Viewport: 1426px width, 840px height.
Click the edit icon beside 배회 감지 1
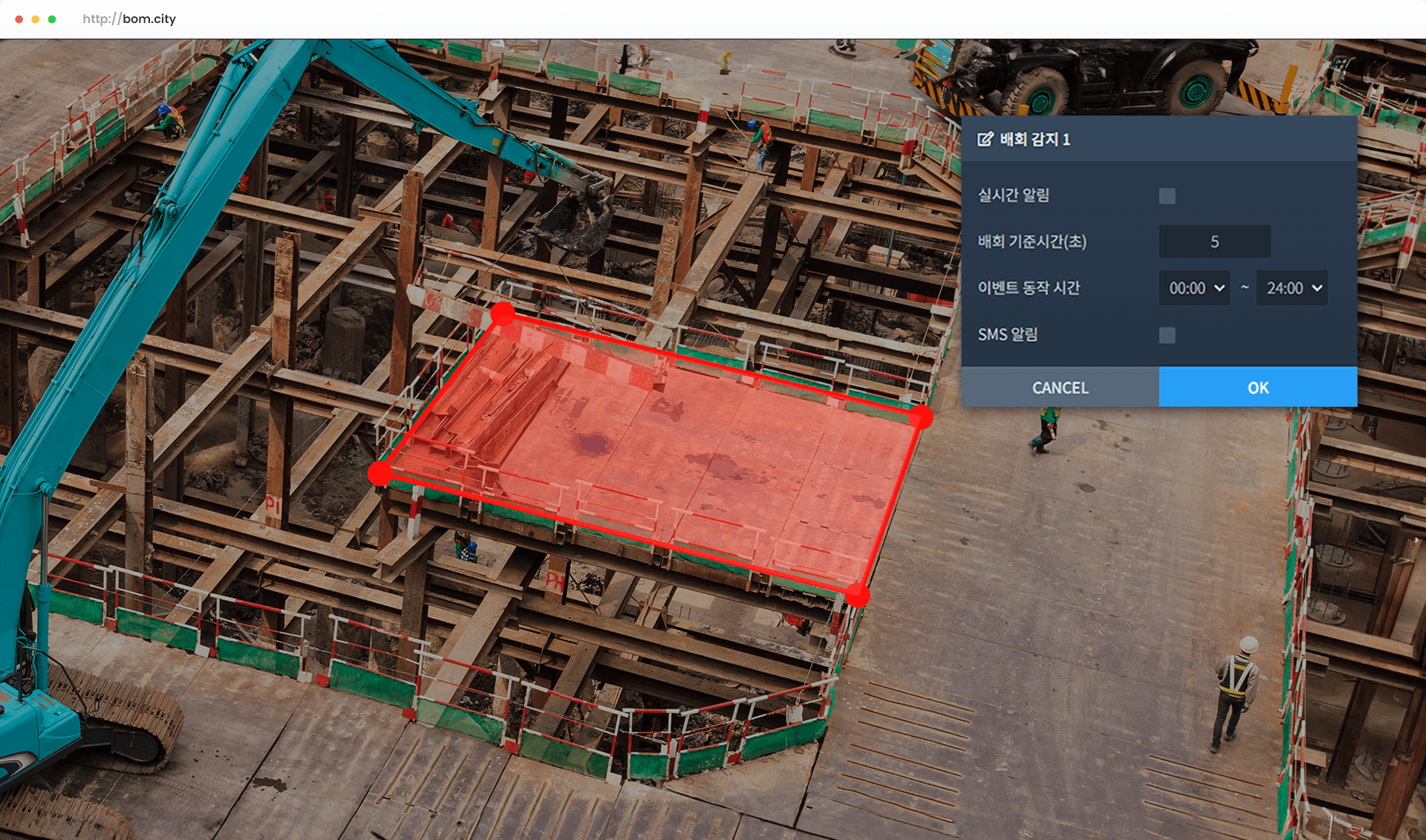tap(985, 139)
